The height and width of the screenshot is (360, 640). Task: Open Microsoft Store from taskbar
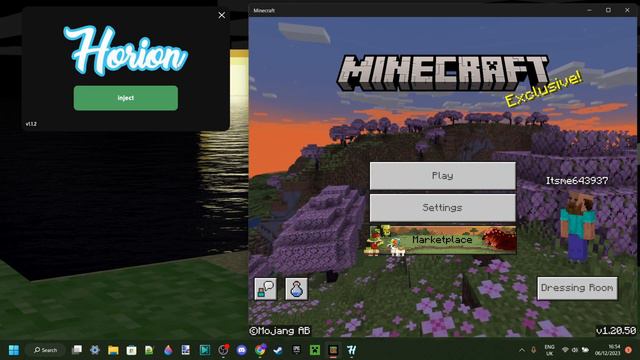click(131, 350)
